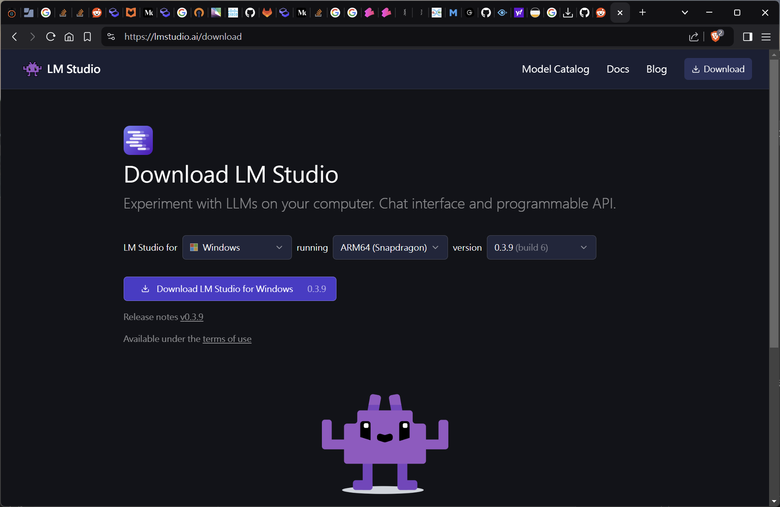The image size is (780, 507).
Task: Open Brave Shields lion icon
Action: (716, 36)
